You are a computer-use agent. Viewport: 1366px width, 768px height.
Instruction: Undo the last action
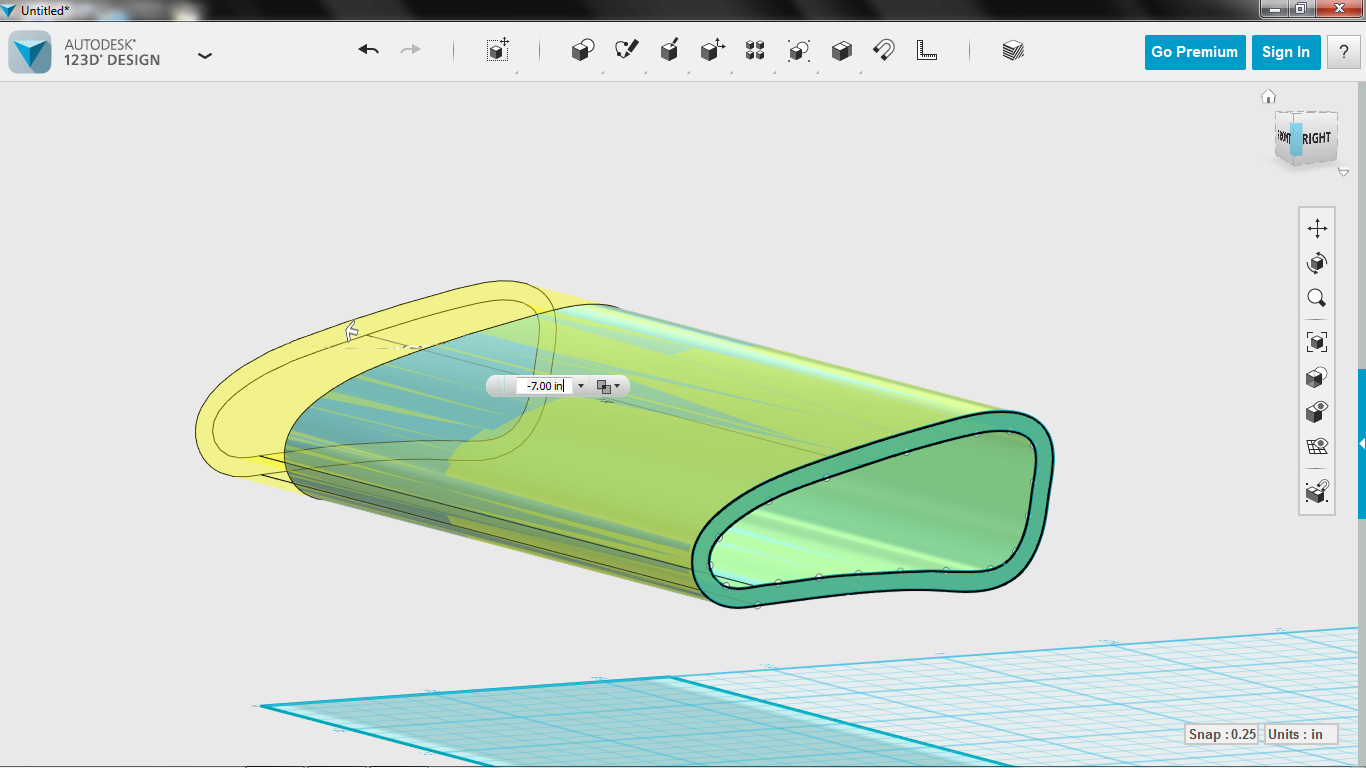(x=369, y=50)
